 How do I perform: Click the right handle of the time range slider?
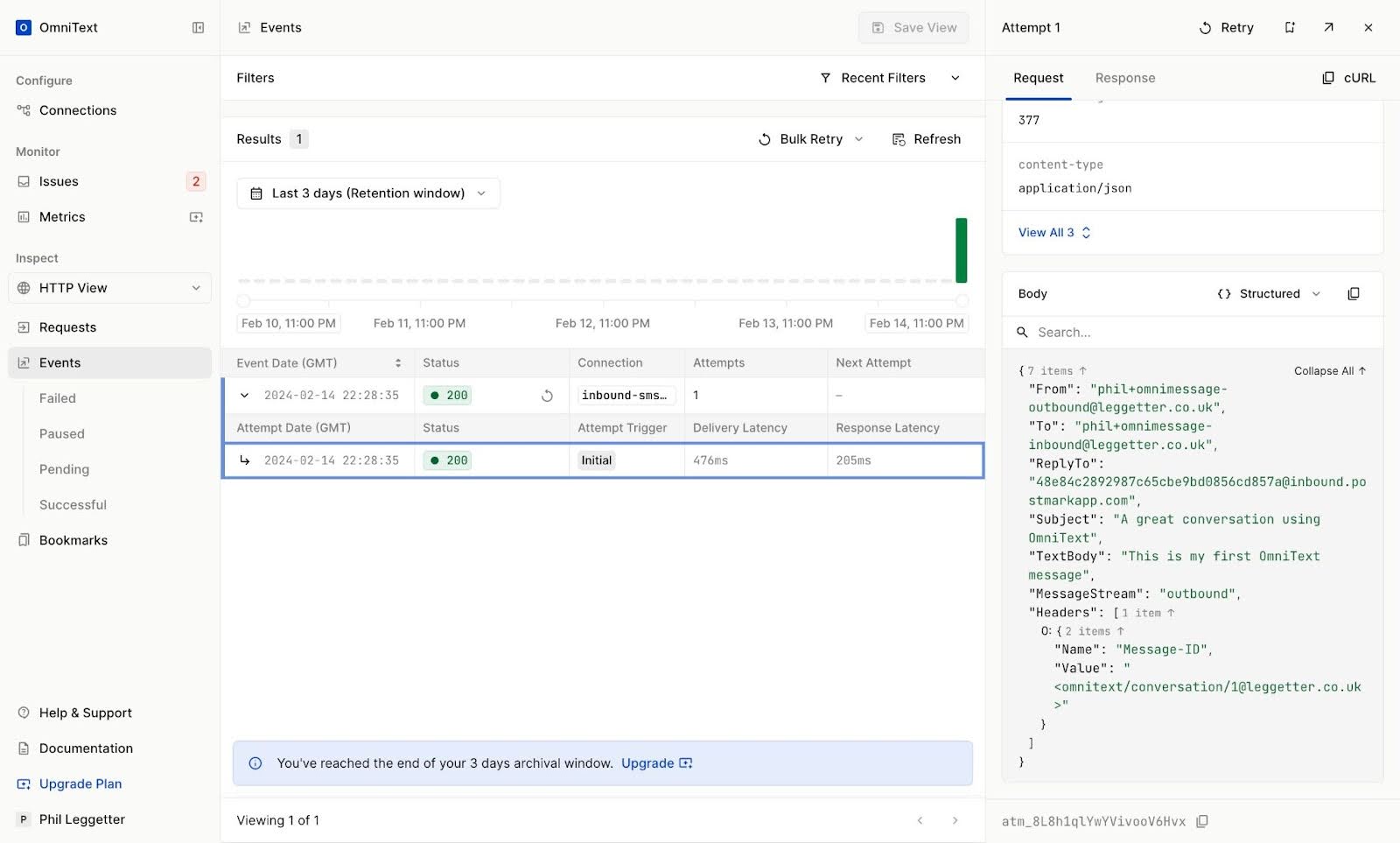click(962, 301)
